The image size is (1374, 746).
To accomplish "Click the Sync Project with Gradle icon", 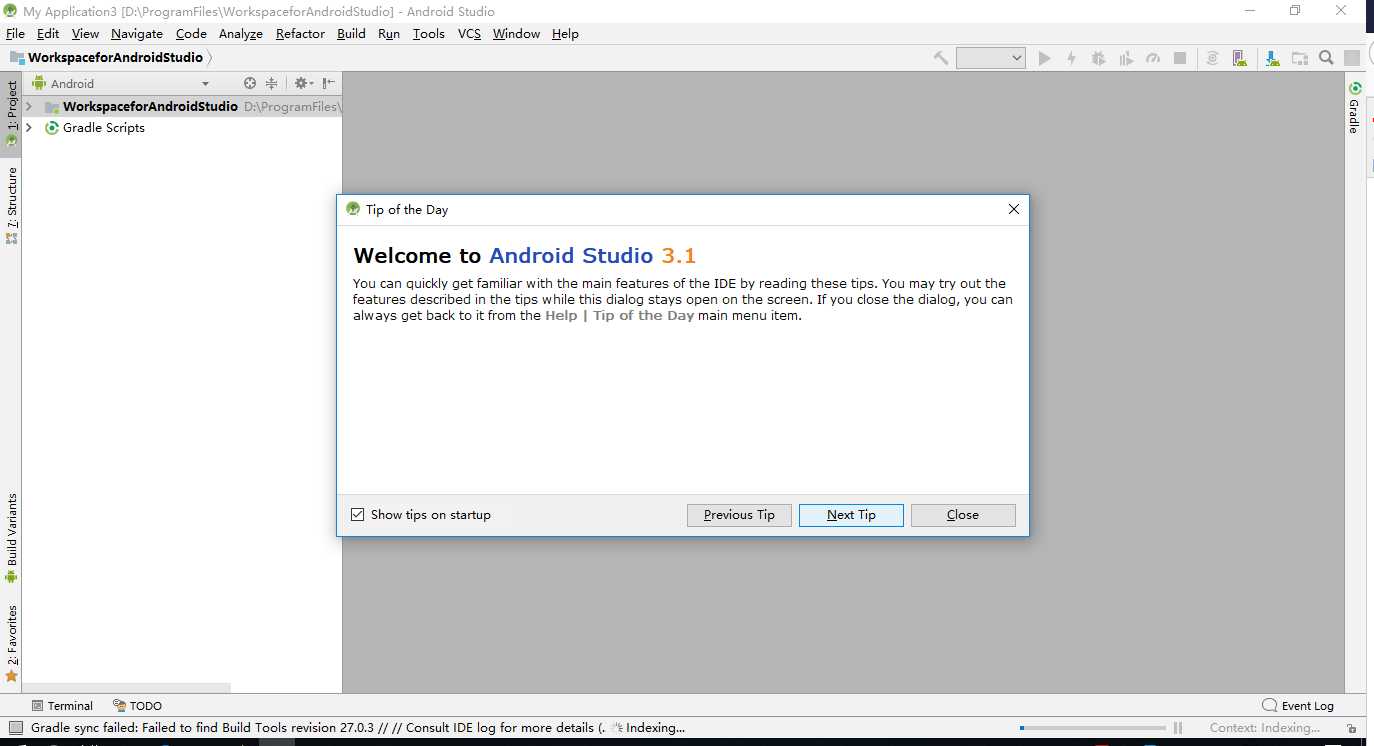I will tap(1212, 58).
